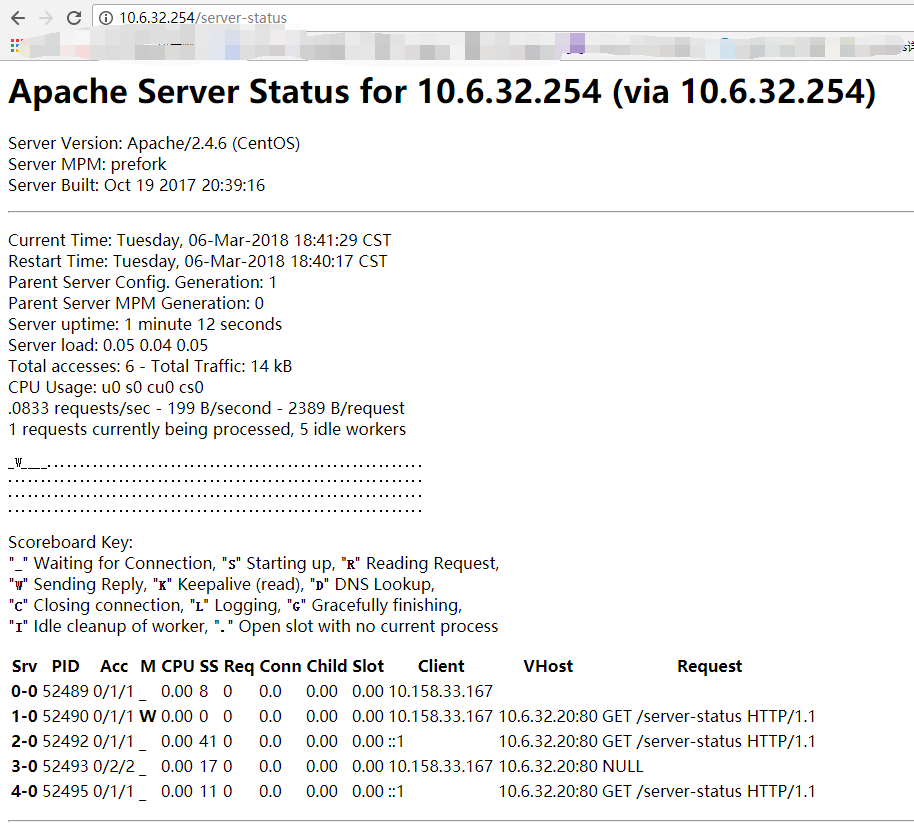The height and width of the screenshot is (824, 914).
Task: Click the CPU column header
Action: coord(178,666)
